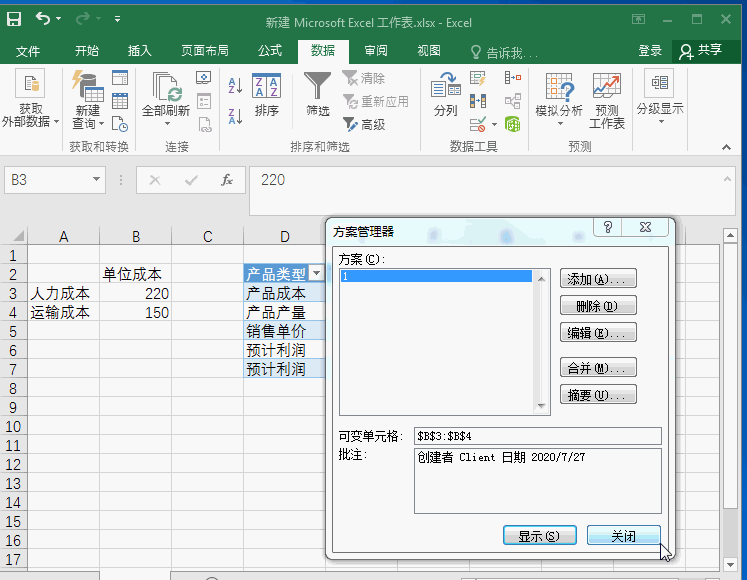Image resolution: width=747 pixels, height=580 pixels.
Task: Click the 批注 comment text box
Action: [x=538, y=480]
